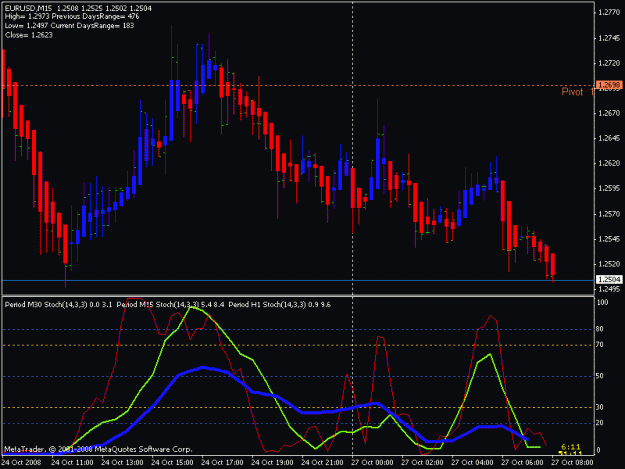Click the 30 level on the stochastic scale
The image size is (625, 469).
(x=599, y=407)
